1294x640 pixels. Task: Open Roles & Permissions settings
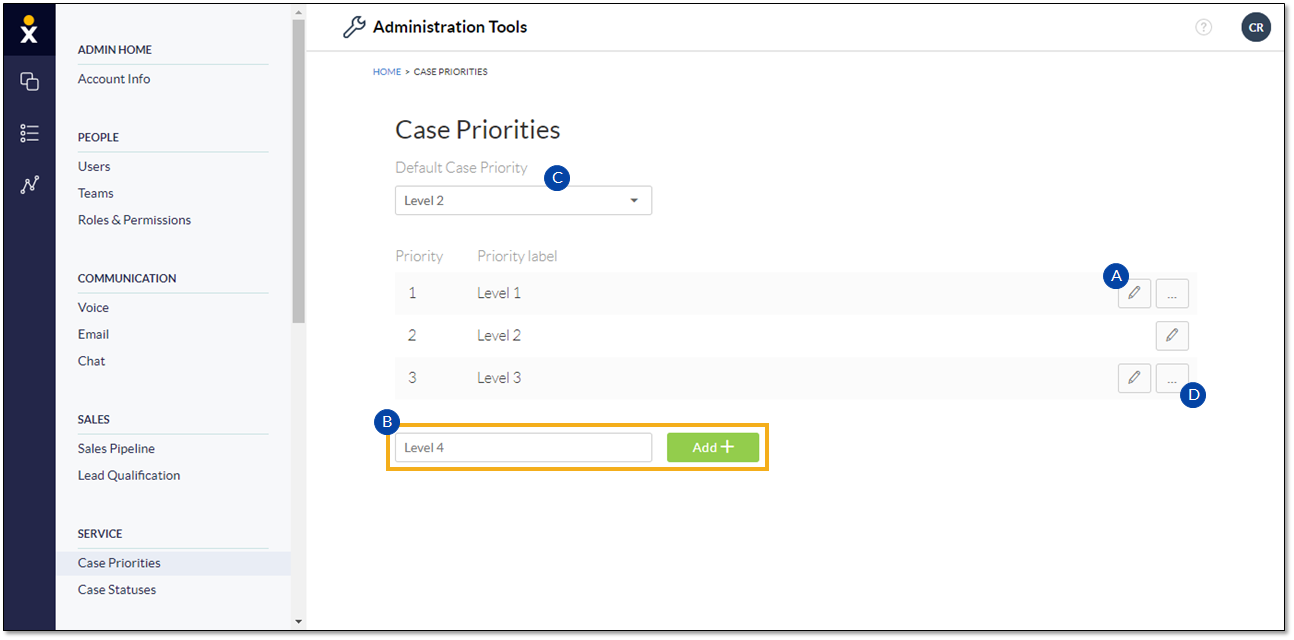(134, 220)
